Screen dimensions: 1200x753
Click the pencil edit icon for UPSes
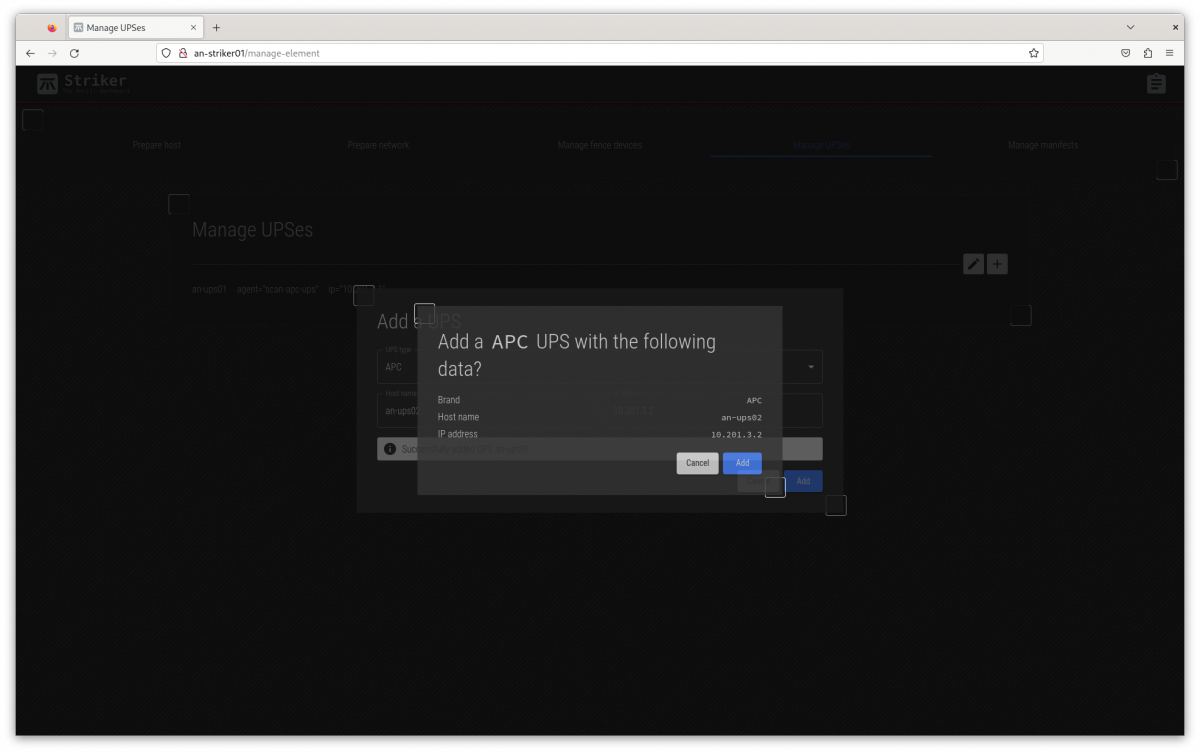click(x=973, y=264)
